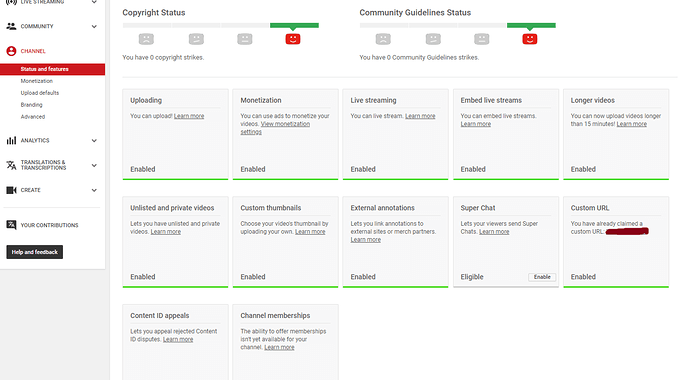Click the Translations & Transcriptions icon
Screen dimensions: 690x380
point(11,165)
